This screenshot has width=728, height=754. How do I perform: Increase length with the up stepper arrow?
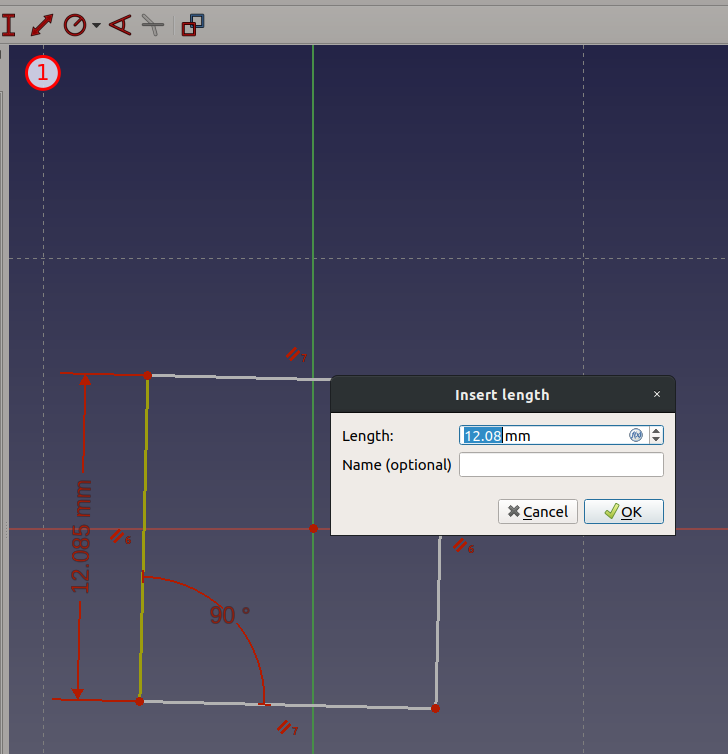[x=656, y=430]
